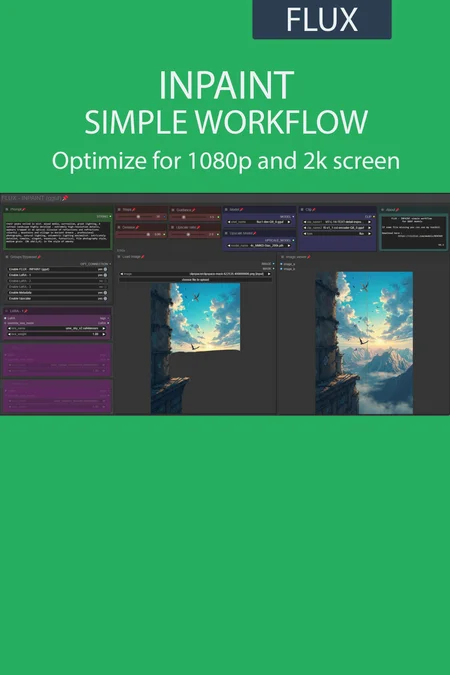Open the unet_name model dropdown
Image resolution: width=450 pixels, height=675 pixels.
(x=259, y=222)
